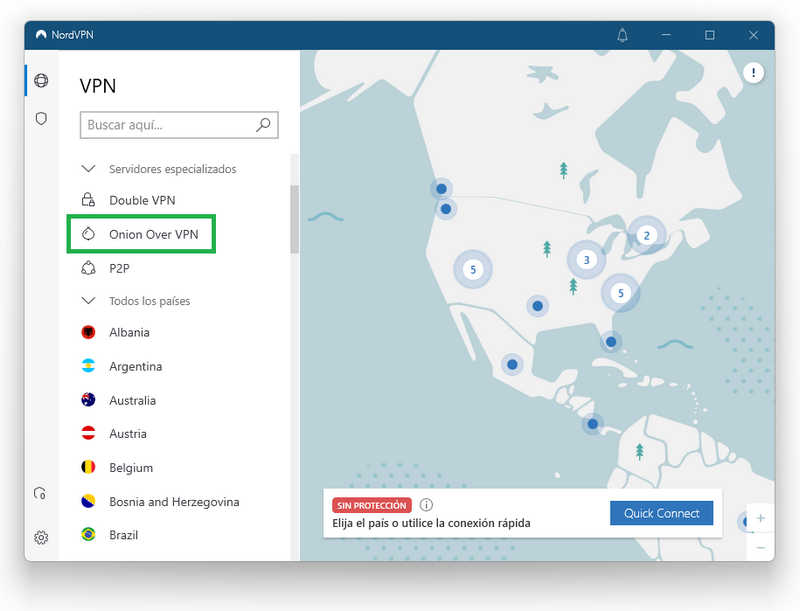
Task: Click the east coast cluster marker labeled 5
Action: coord(620,293)
